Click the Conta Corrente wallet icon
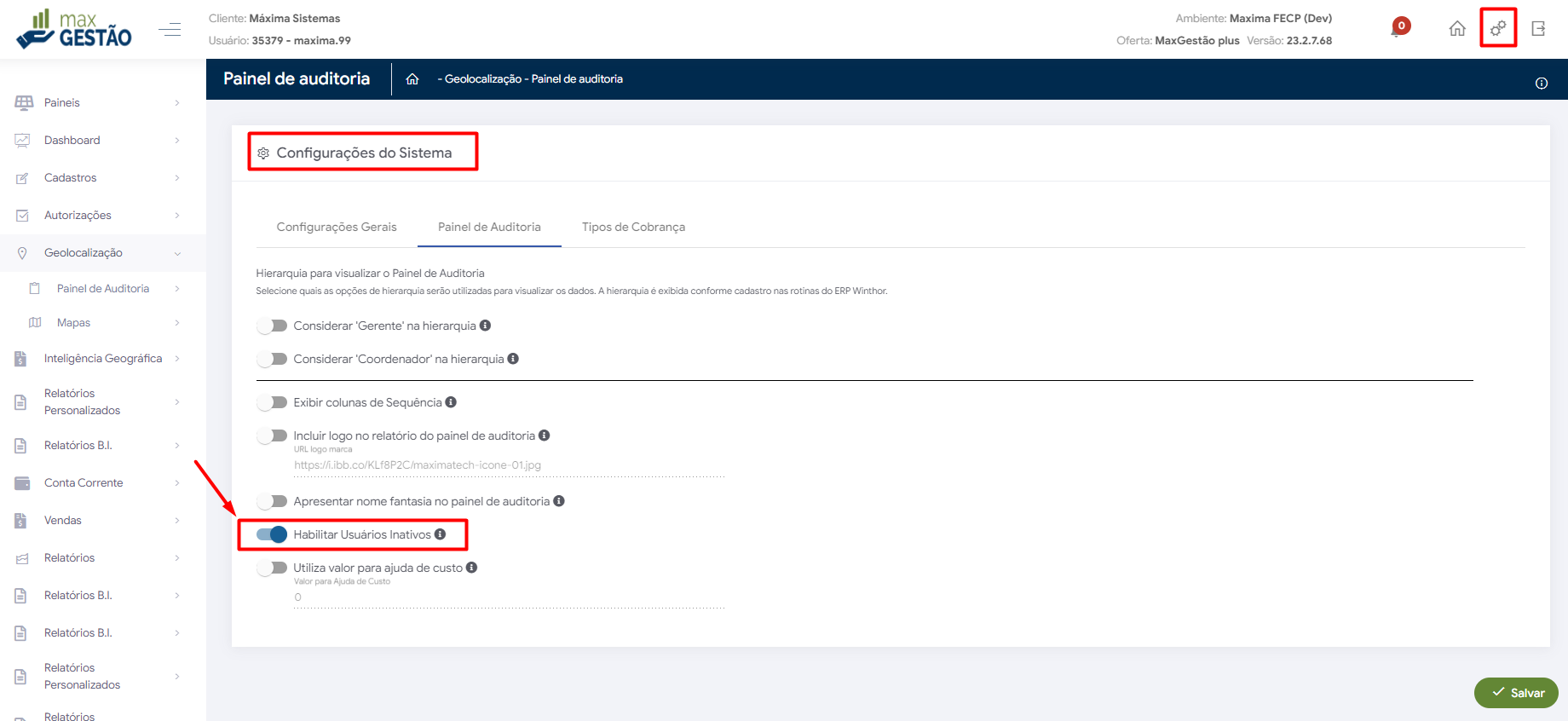1568x721 pixels. (22, 483)
